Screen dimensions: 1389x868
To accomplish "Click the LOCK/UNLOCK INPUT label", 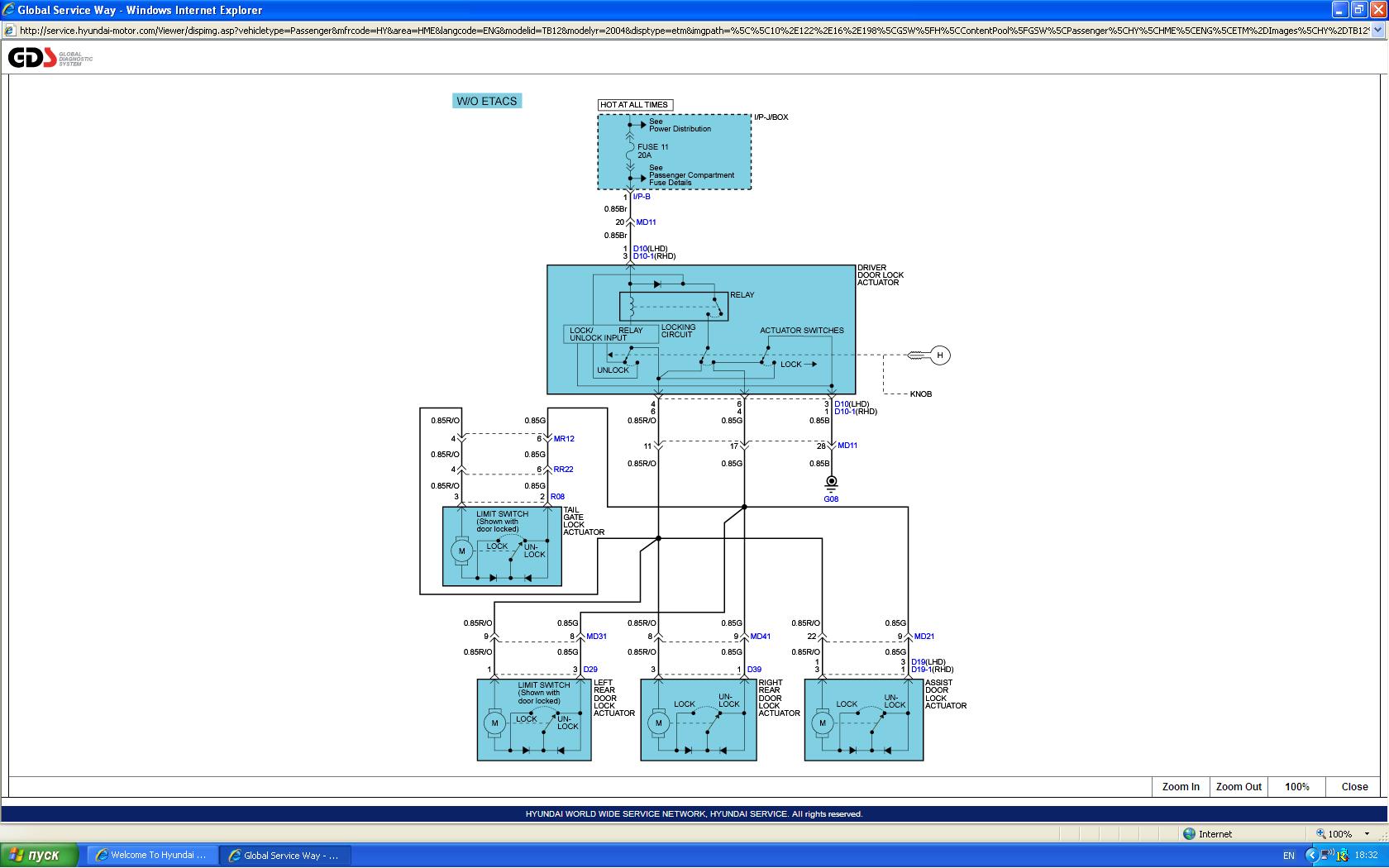I will click(598, 334).
